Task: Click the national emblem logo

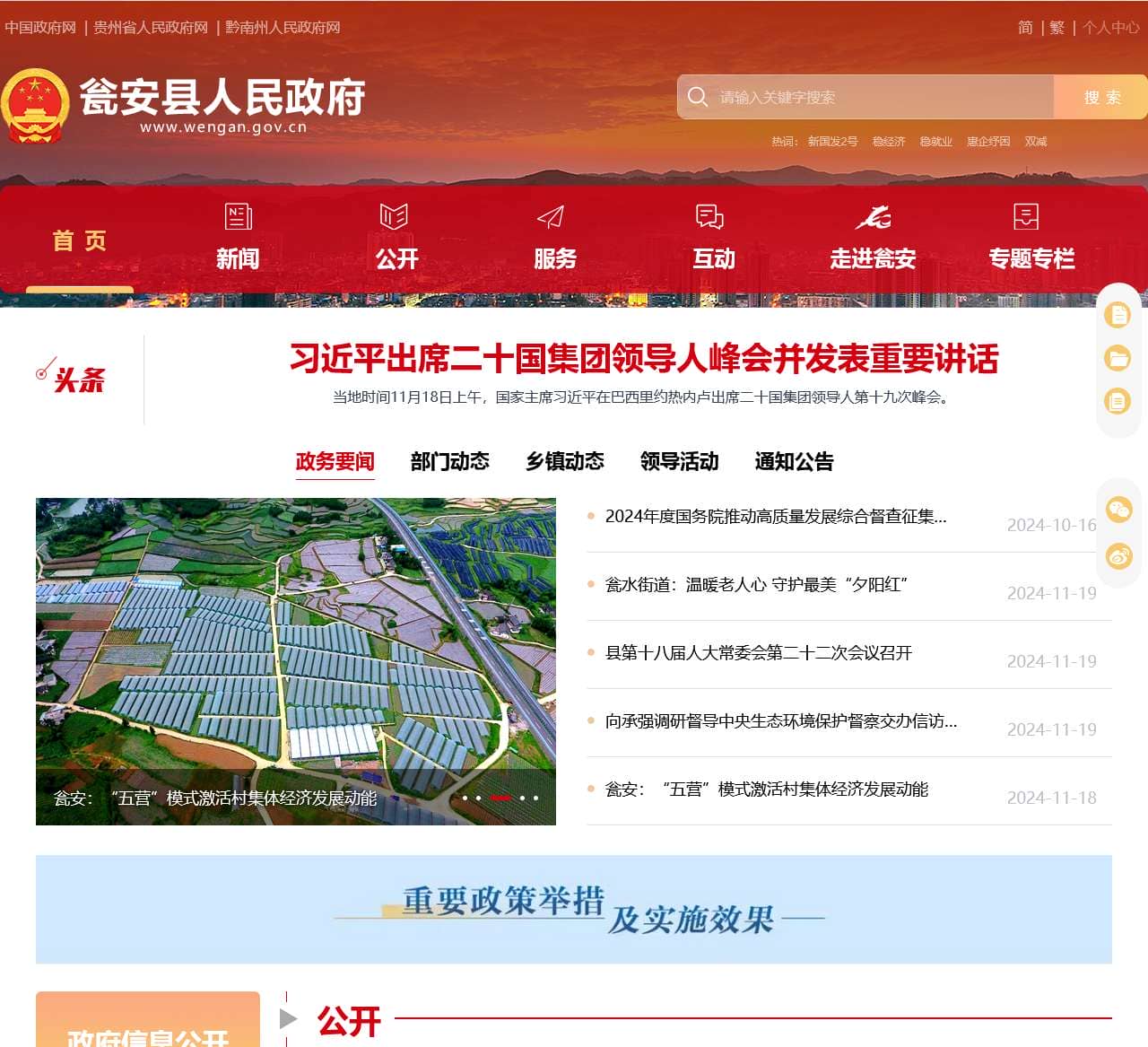Action: click(x=35, y=106)
